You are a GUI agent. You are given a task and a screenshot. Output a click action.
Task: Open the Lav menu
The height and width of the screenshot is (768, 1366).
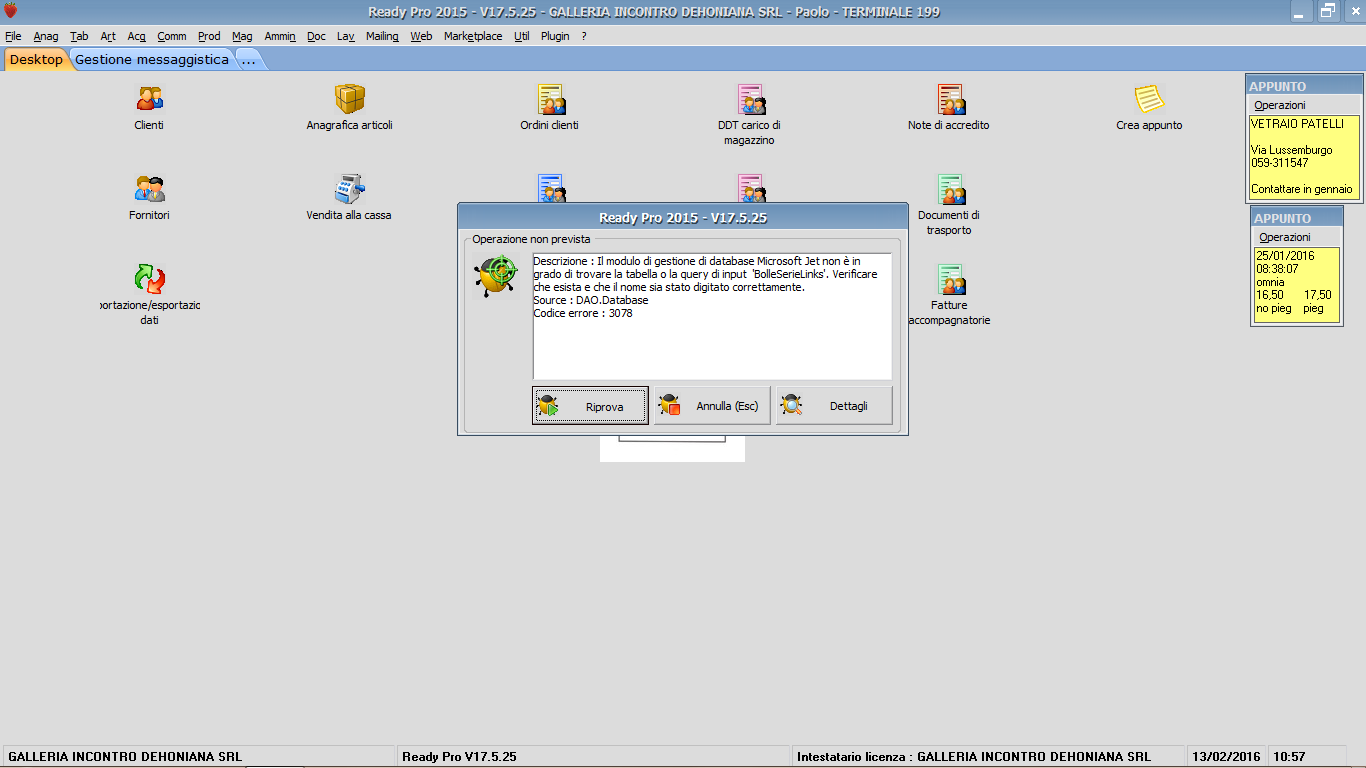click(346, 36)
